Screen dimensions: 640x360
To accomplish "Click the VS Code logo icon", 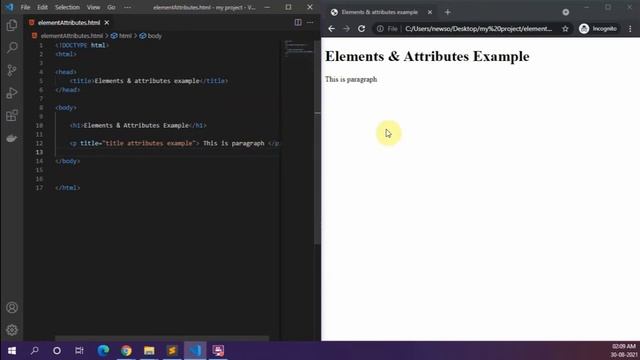I will click(x=9, y=7).
